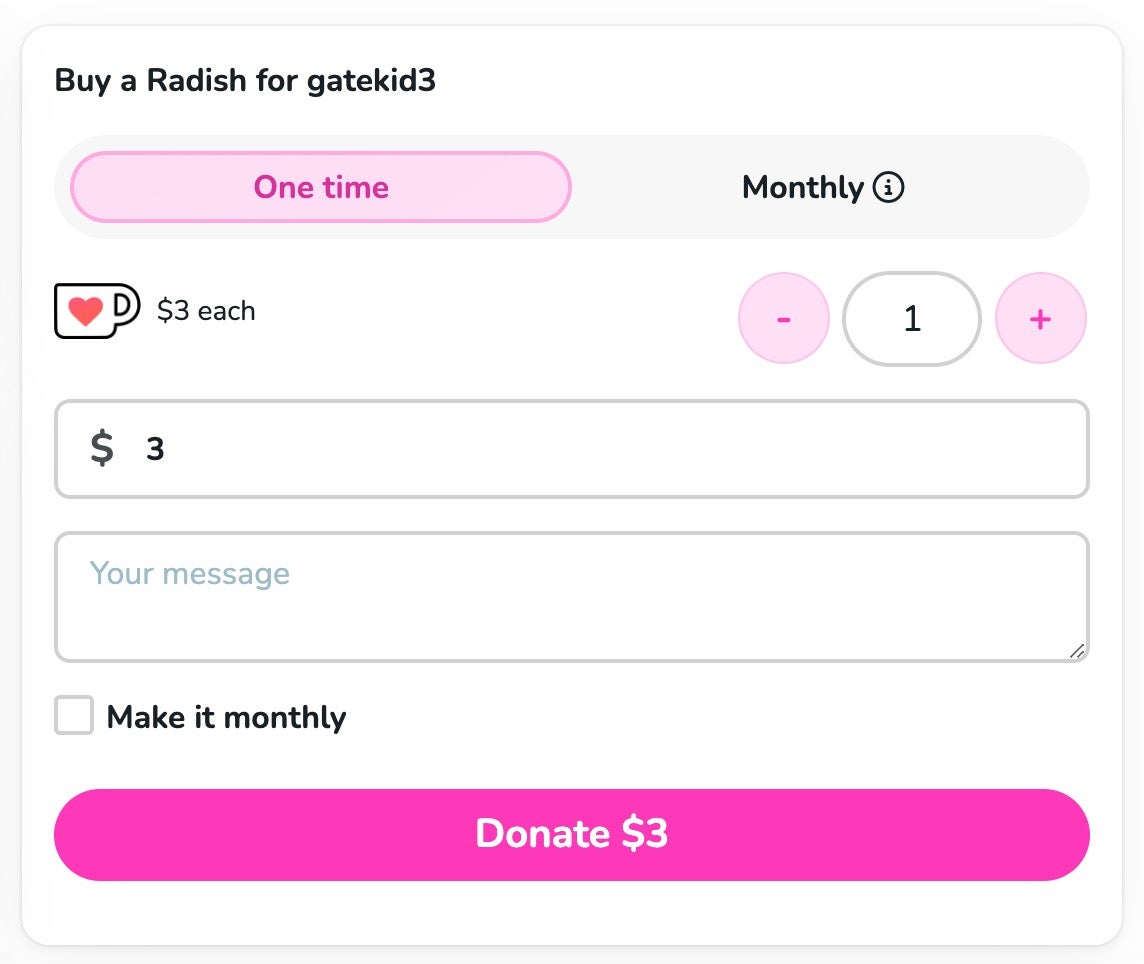Screen dimensions: 1144x964
Task: Click the dollar sign currency symbol
Action: pyautogui.click(x=102, y=449)
